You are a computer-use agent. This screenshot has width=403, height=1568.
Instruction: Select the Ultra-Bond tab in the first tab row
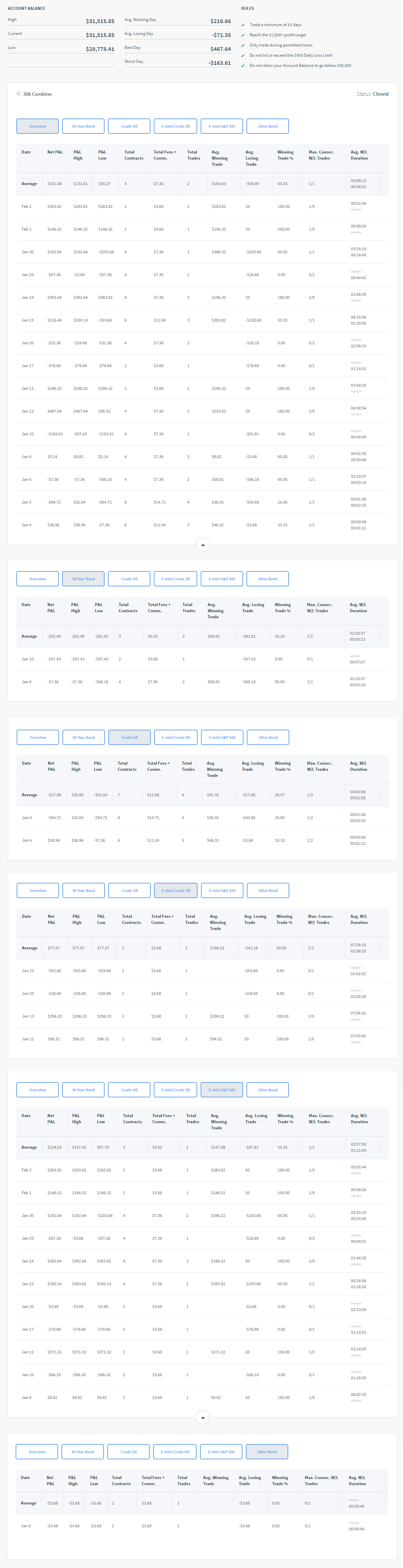click(x=267, y=127)
